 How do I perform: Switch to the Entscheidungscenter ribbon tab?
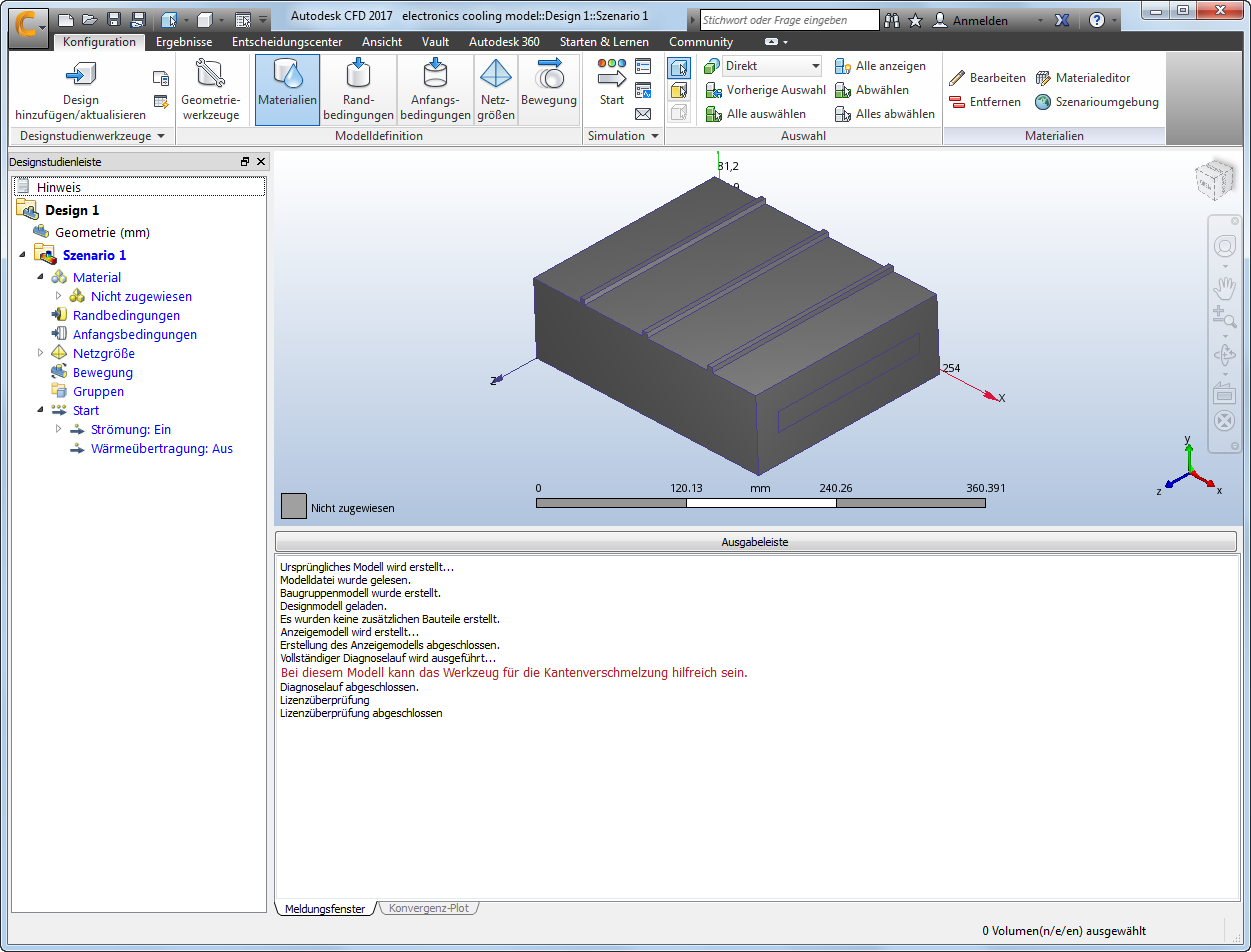tap(287, 42)
